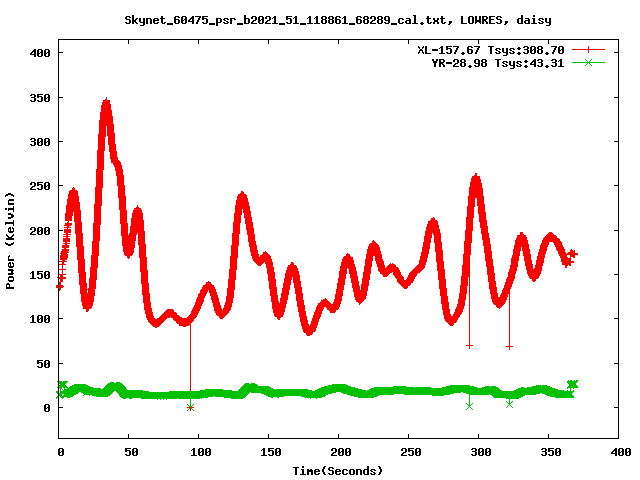The width and height of the screenshot is (640, 480).
Task: Click x-axis tick label 200
Action: (x=341, y=452)
